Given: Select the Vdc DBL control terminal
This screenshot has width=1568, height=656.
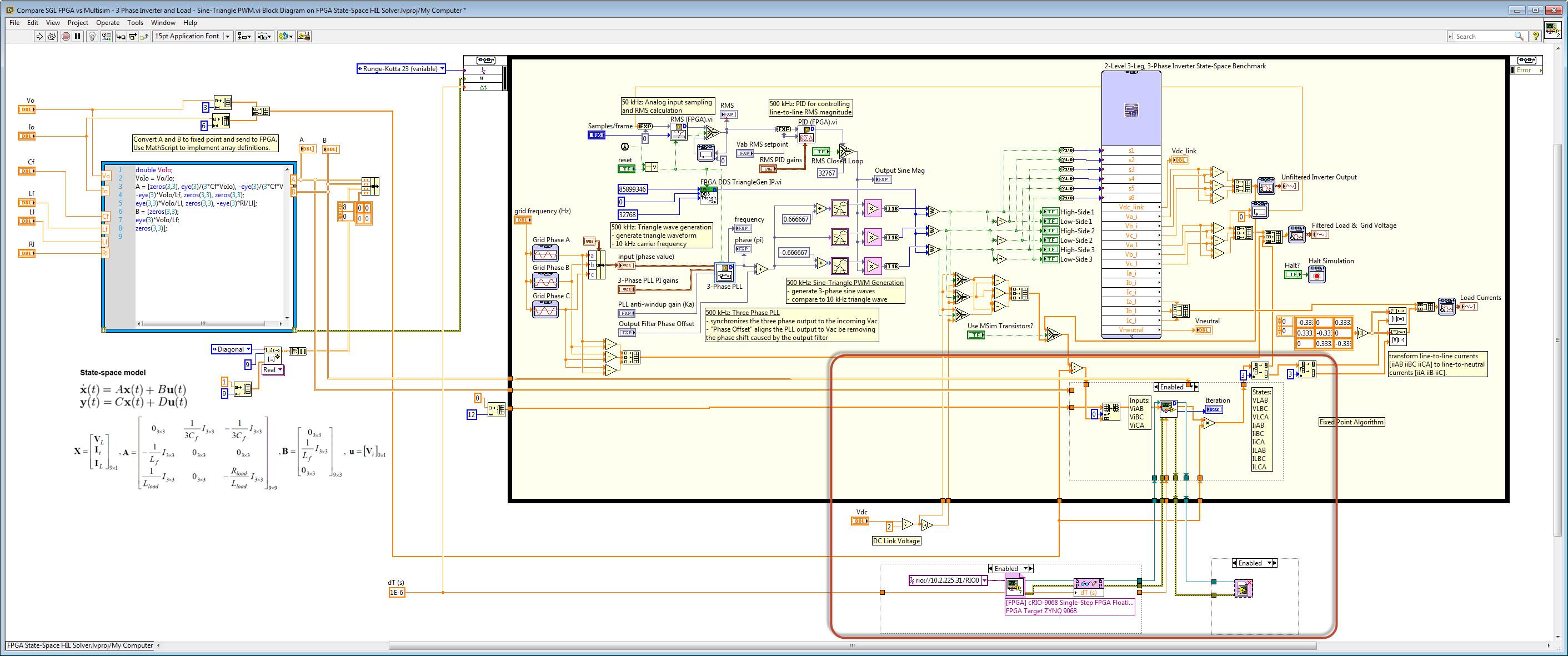Looking at the screenshot, I should (x=859, y=521).
